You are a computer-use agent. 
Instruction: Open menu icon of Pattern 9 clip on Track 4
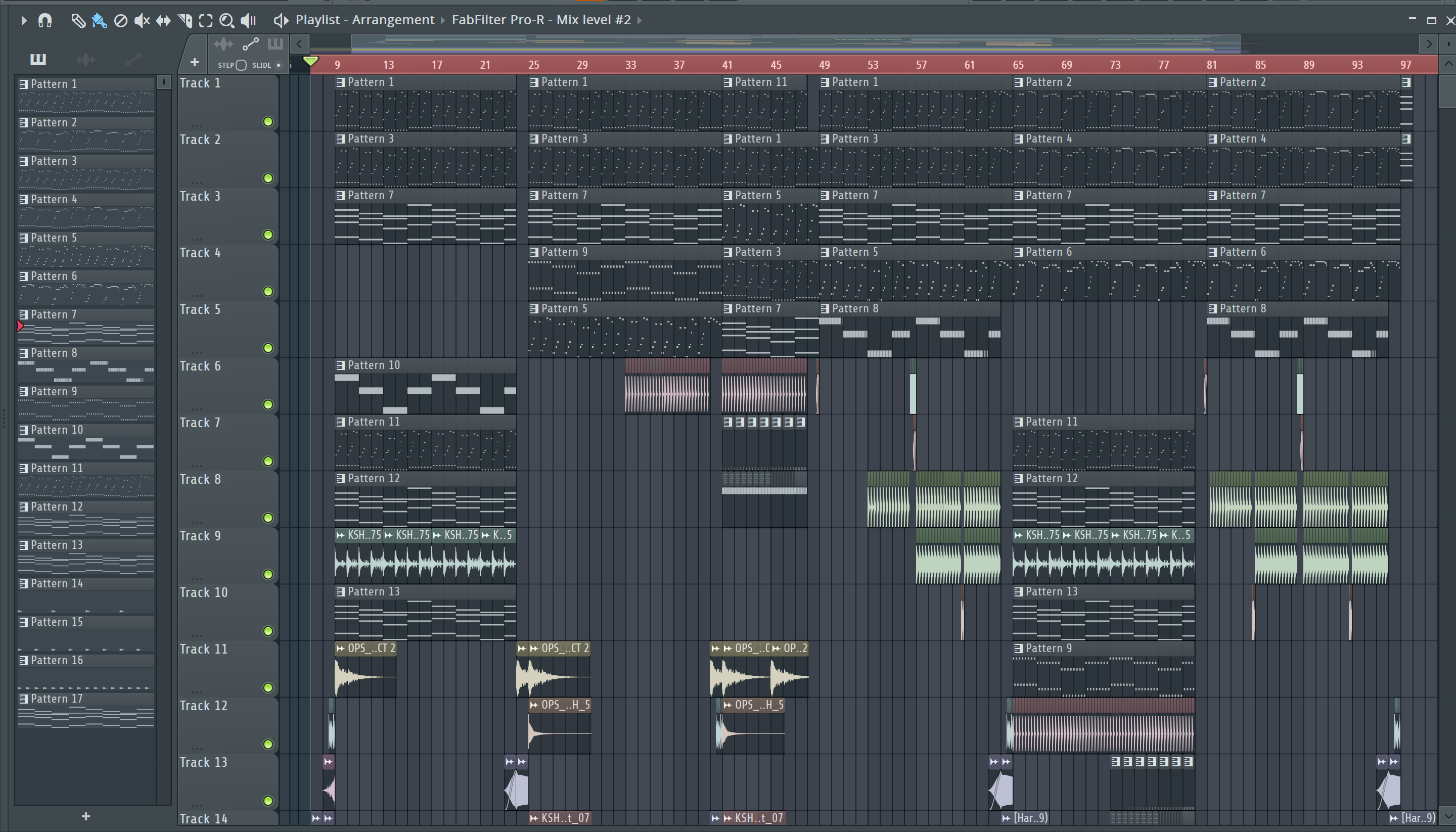534,252
